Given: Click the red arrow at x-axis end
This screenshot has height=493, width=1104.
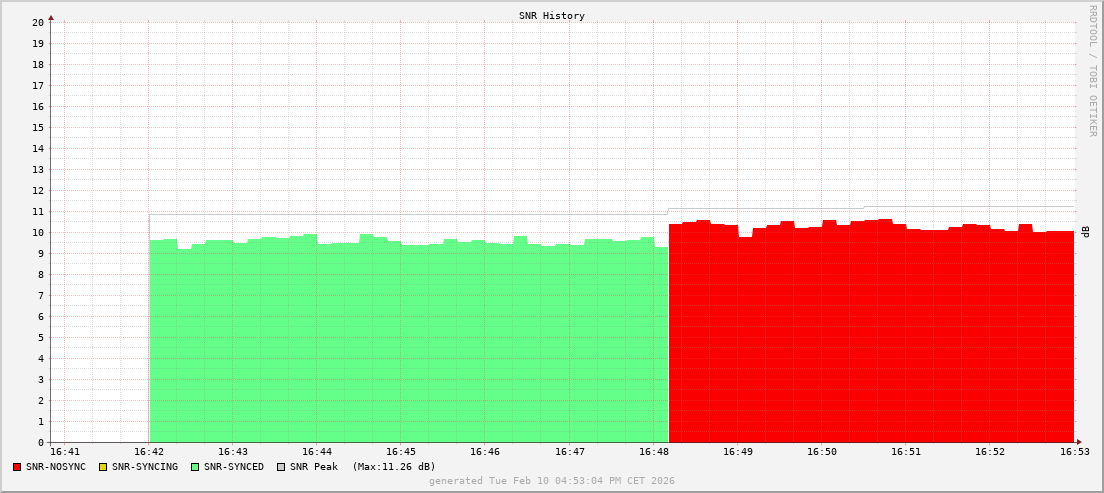Looking at the screenshot, I should pos(1079,442).
